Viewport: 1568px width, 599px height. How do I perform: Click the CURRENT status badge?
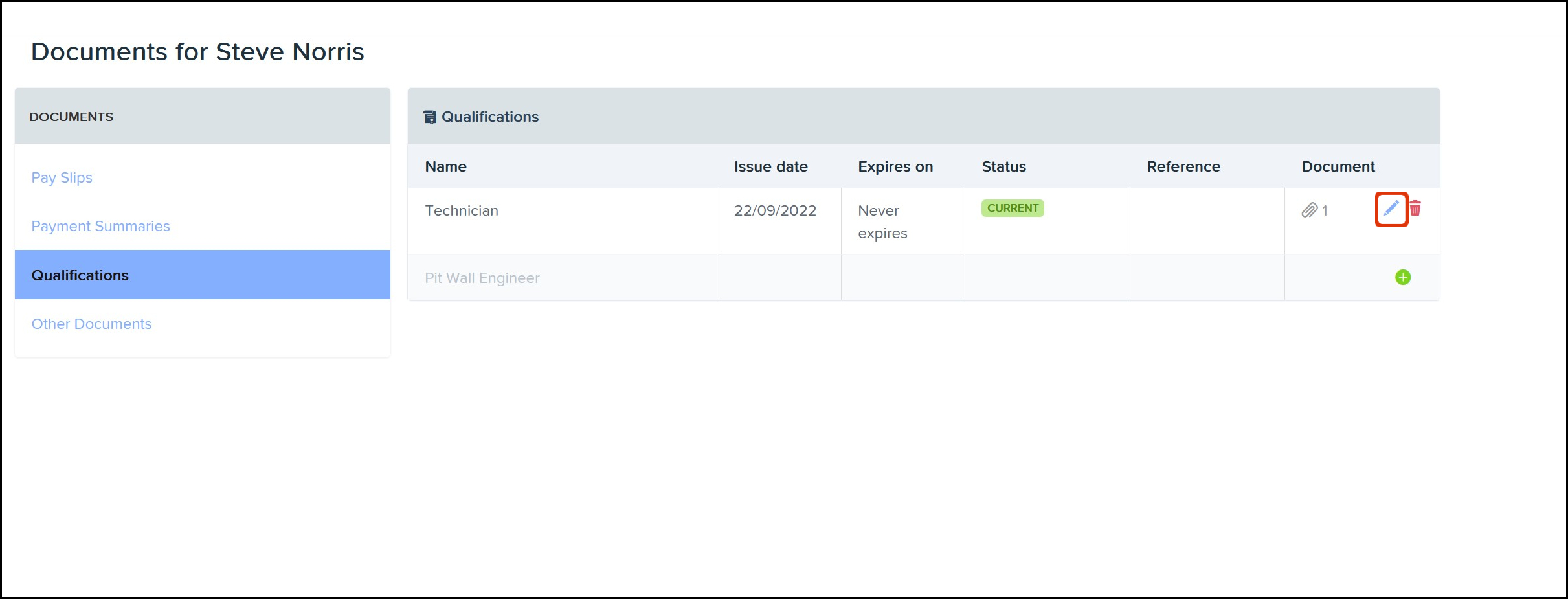(1013, 208)
